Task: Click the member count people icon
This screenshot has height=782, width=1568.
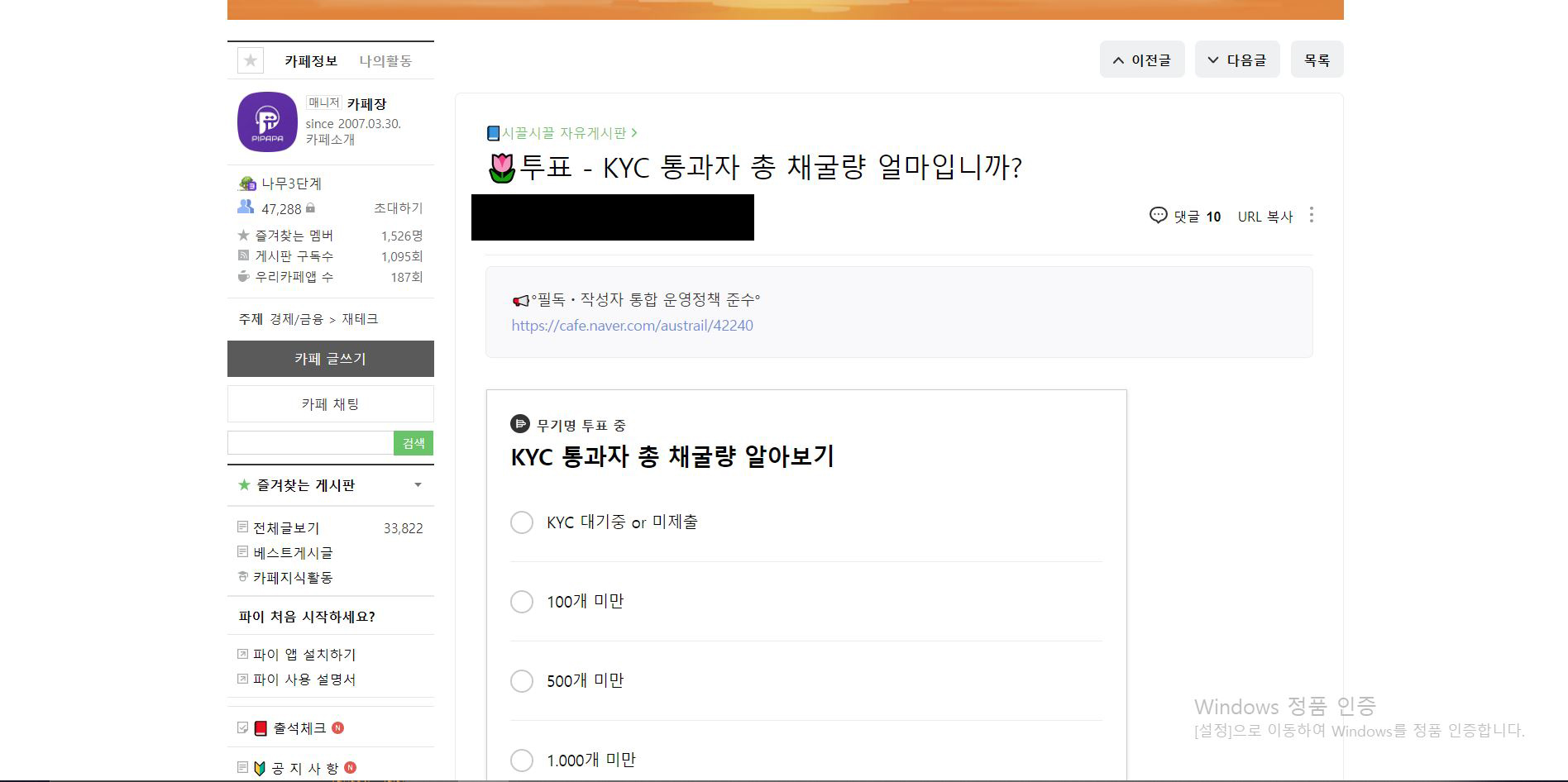Action: pos(246,207)
